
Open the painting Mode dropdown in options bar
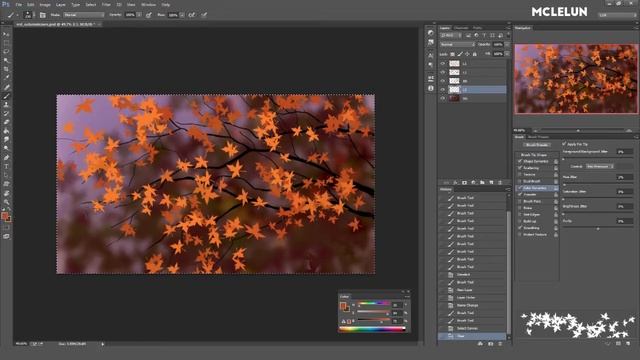84,15
